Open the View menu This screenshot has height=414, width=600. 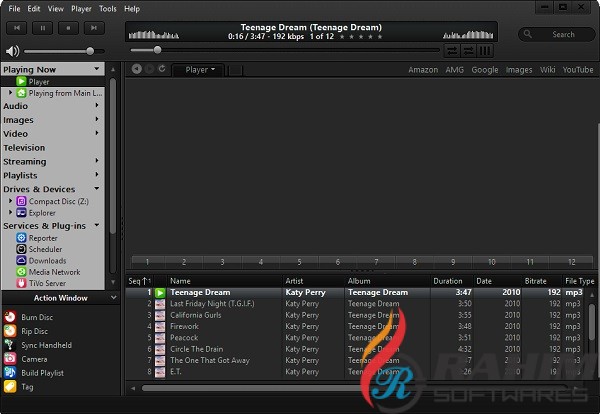(x=55, y=8)
